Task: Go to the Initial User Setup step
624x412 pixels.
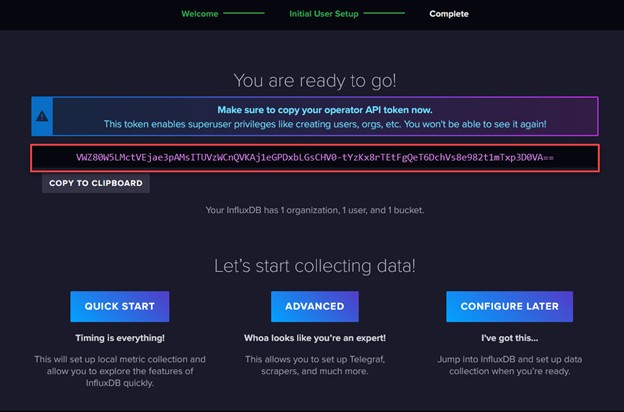Action: coord(324,14)
